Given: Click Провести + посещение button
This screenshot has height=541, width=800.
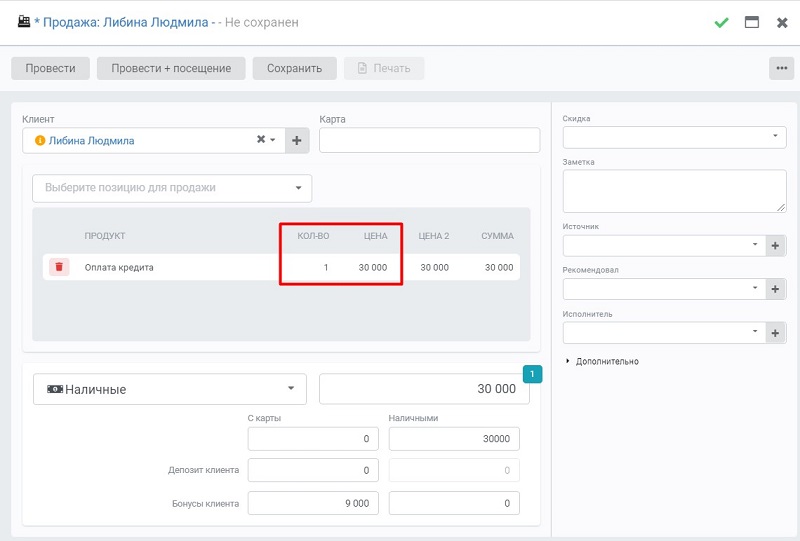Looking at the screenshot, I should (171, 68).
